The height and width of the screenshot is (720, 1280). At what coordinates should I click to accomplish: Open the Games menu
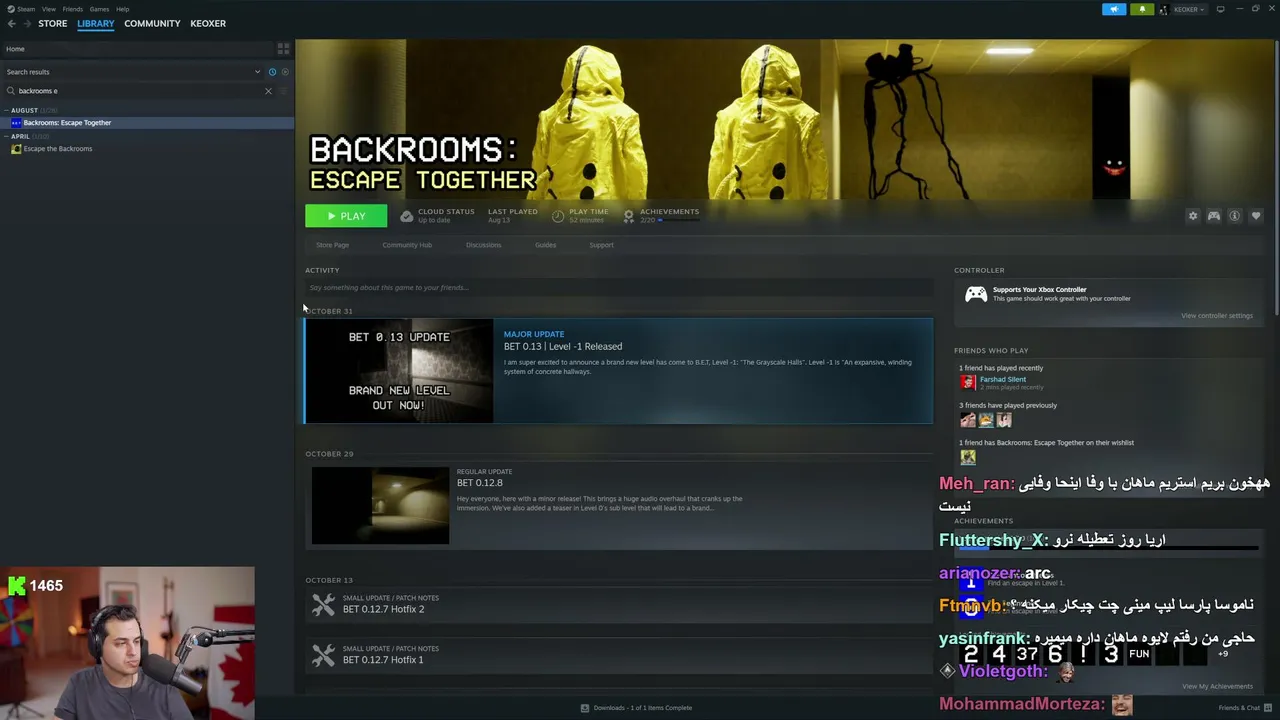tap(99, 9)
